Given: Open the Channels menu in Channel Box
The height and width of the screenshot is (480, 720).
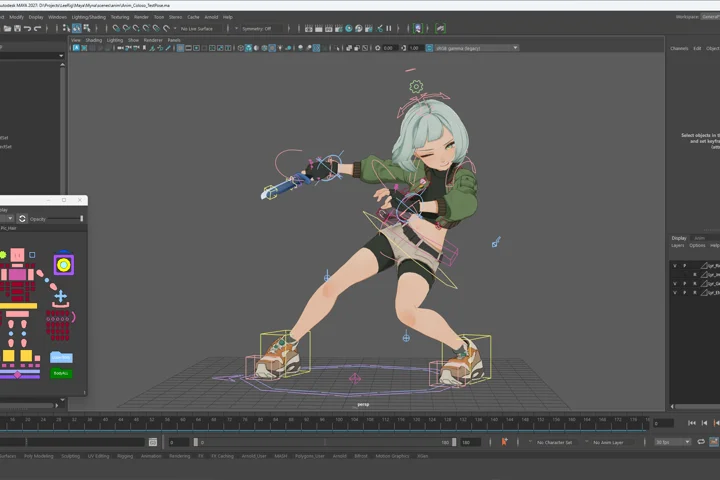Looking at the screenshot, I should click(679, 48).
